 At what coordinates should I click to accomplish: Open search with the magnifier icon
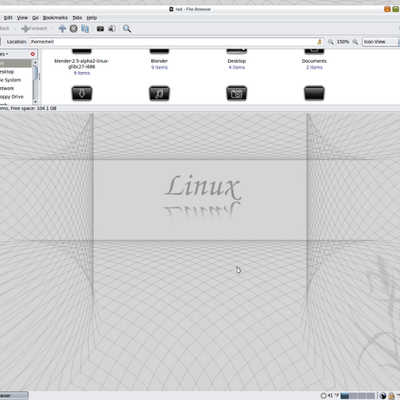[127, 29]
